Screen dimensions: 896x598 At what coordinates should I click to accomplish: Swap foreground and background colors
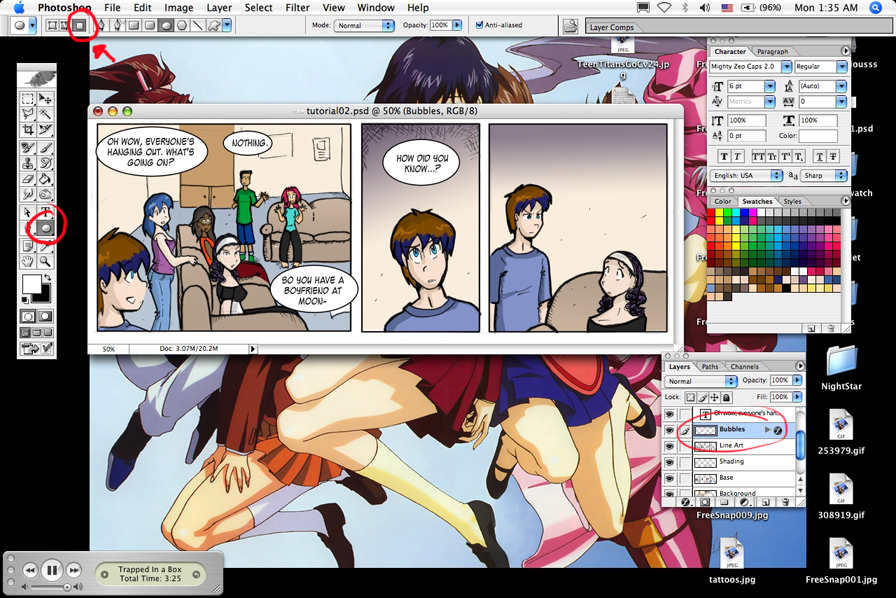(47, 277)
